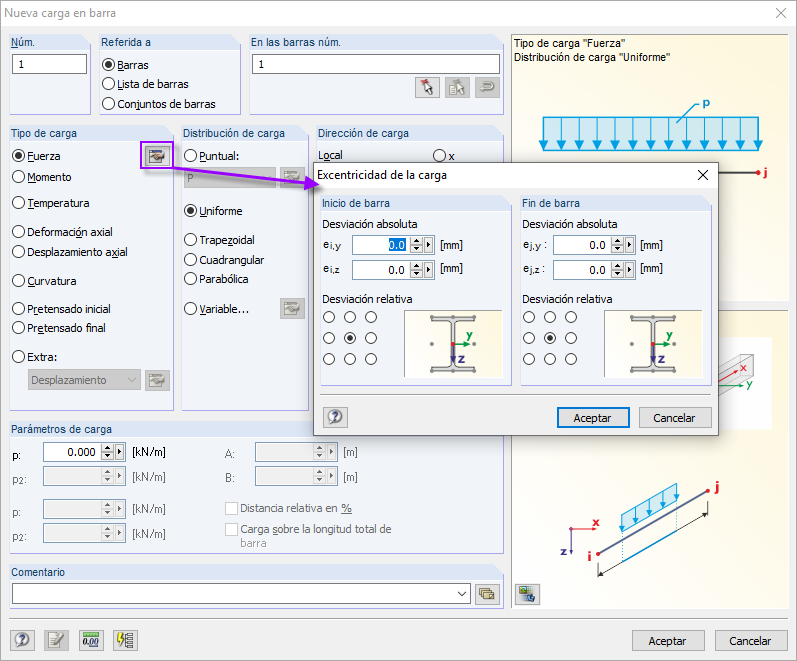
Task: Expand arrow menu beside e j,z field
Action: click(x=629, y=269)
